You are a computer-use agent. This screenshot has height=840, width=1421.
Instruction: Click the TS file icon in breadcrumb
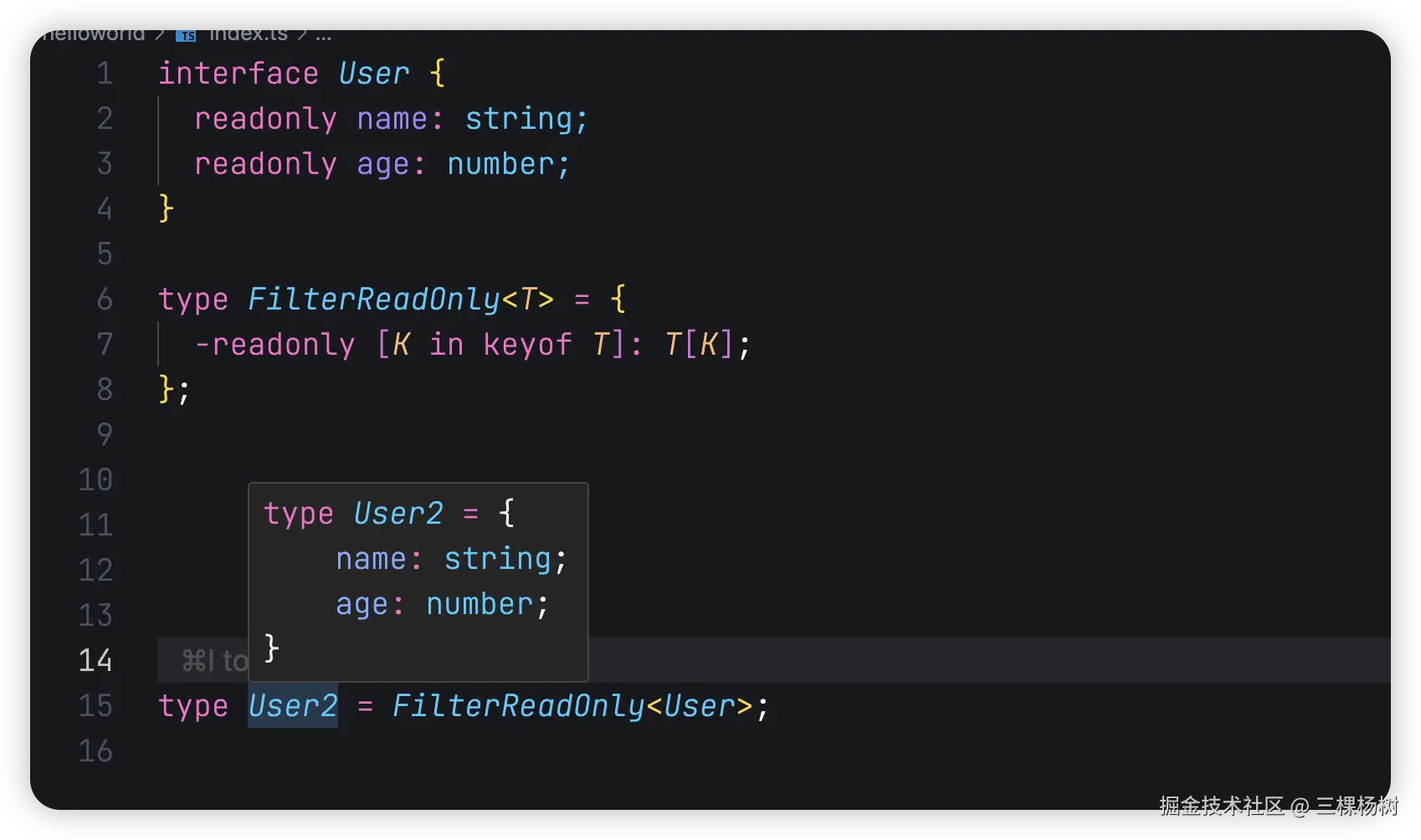[x=186, y=35]
